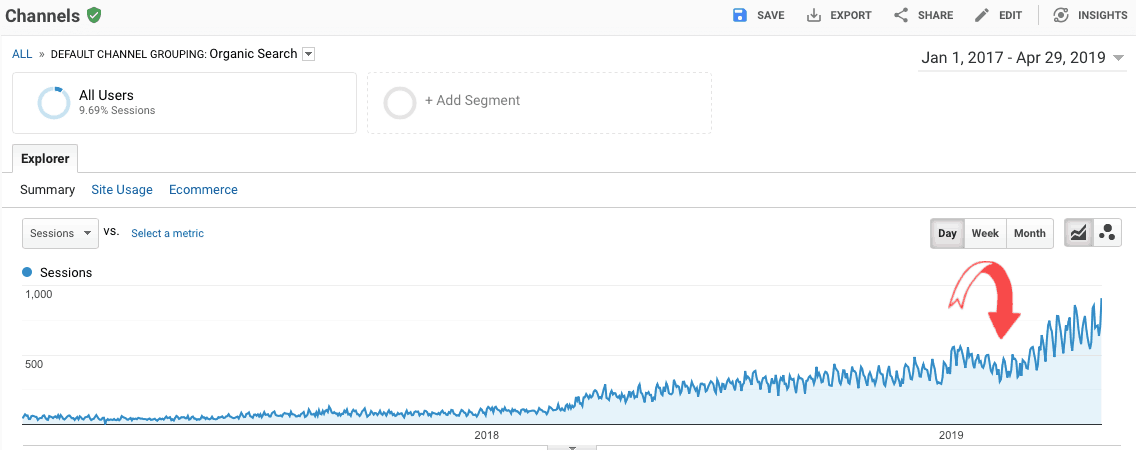Image resolution: width=1136 pixels, height=450 pixels.
Task: Expand the Organic Search channel grouping dropdown
Action: coord(309,54)
